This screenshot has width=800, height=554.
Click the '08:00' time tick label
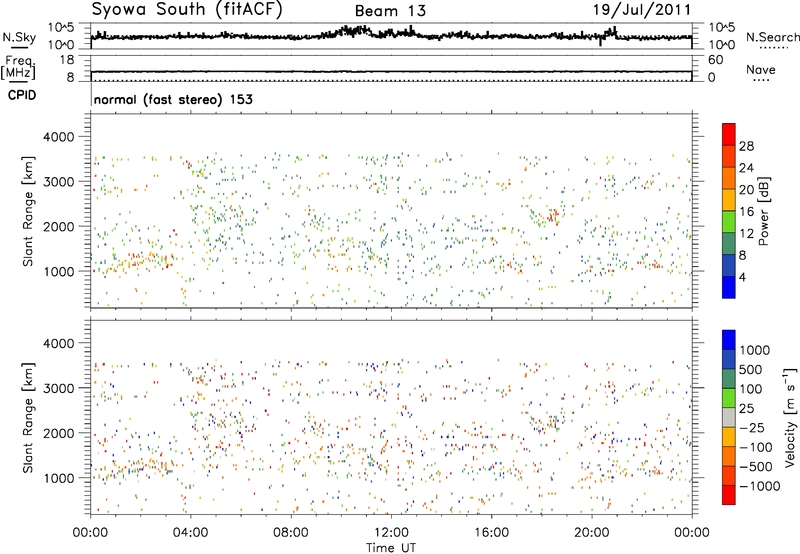coord(291,533)
